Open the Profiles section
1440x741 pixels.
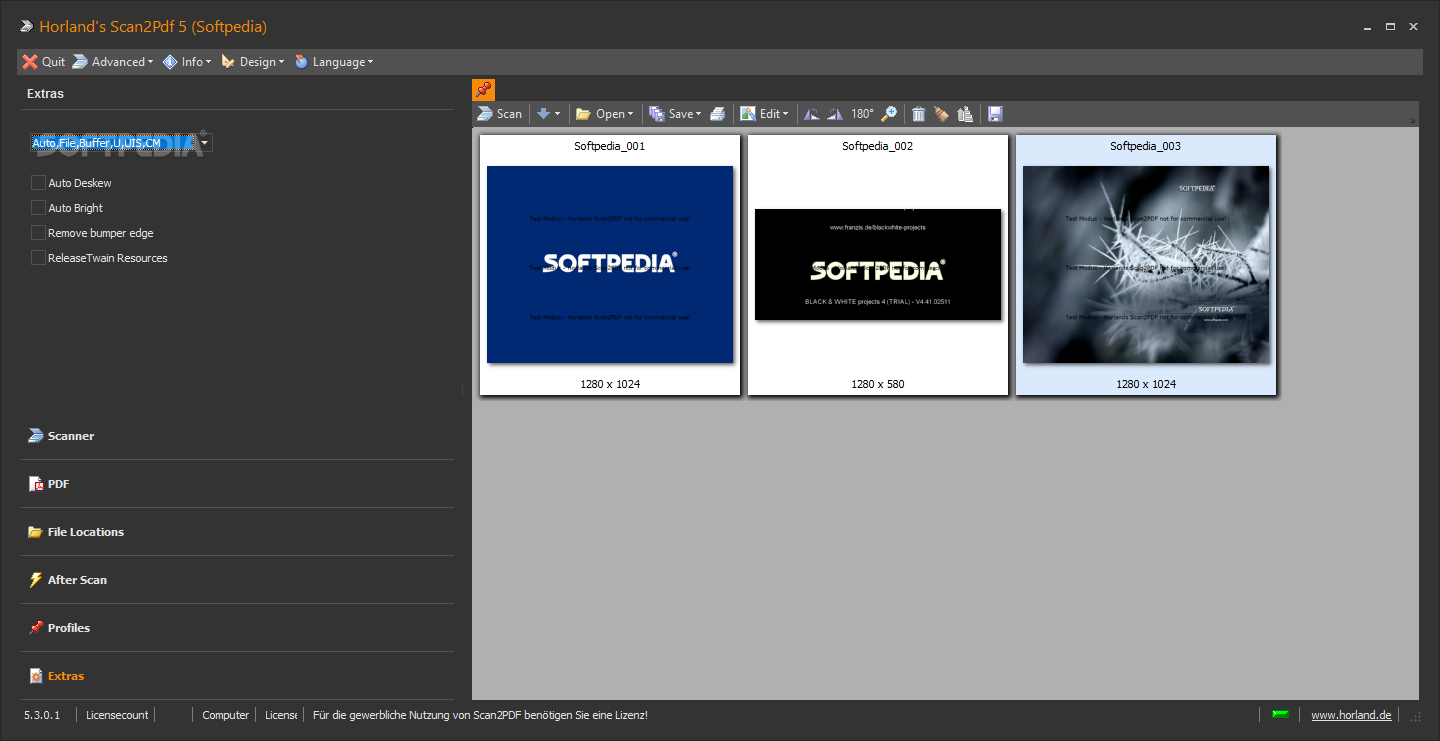(x=237, y=628)
